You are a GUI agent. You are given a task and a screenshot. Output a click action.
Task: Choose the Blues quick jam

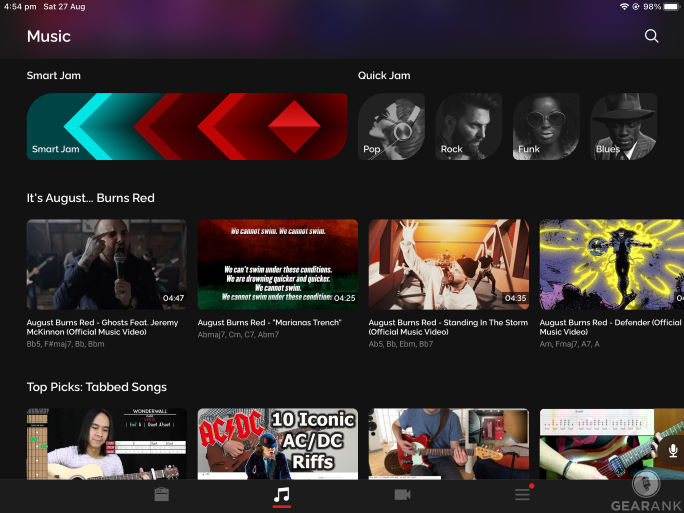click(x=624, y=127)
